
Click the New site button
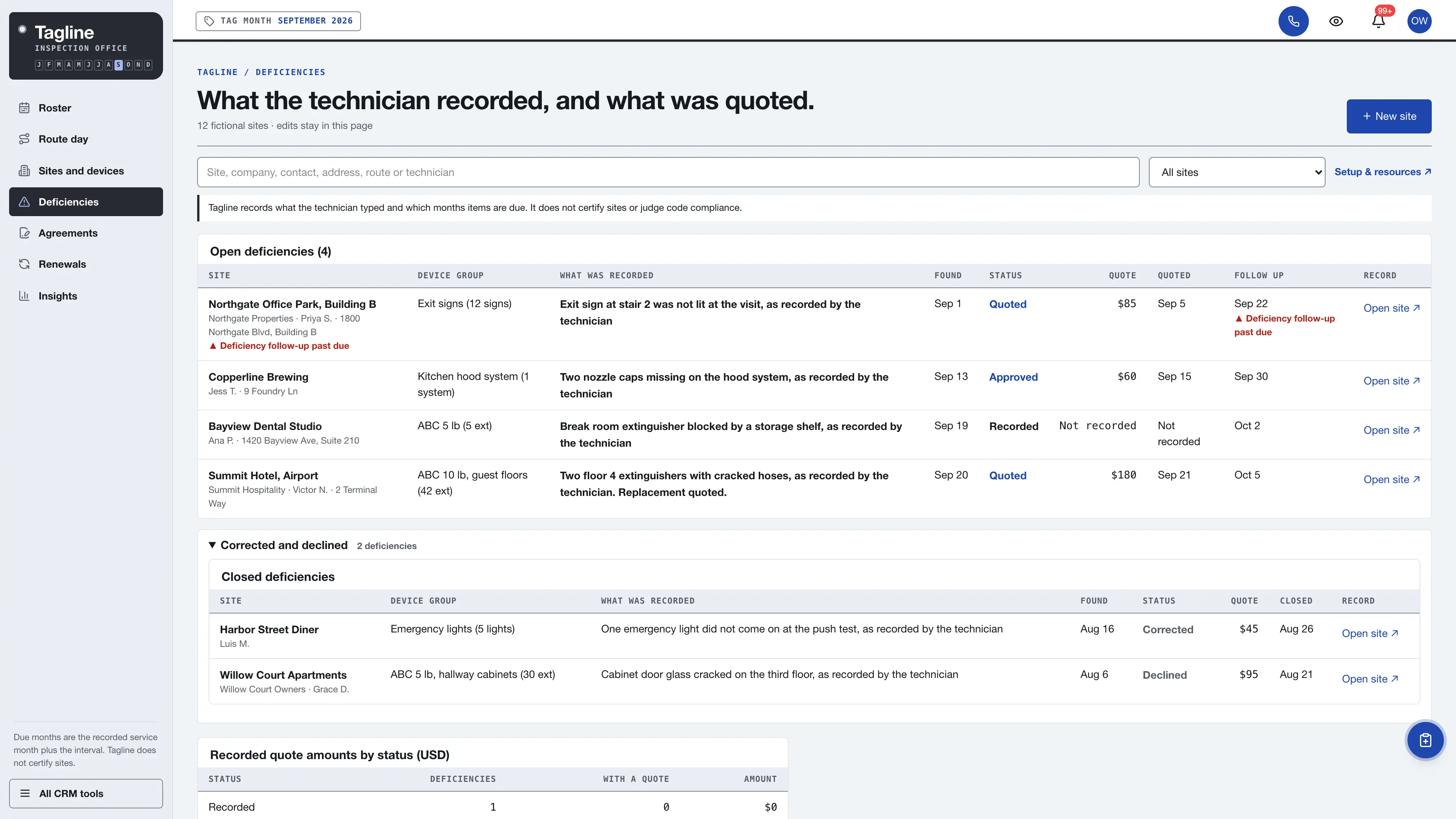[1389, 116]
